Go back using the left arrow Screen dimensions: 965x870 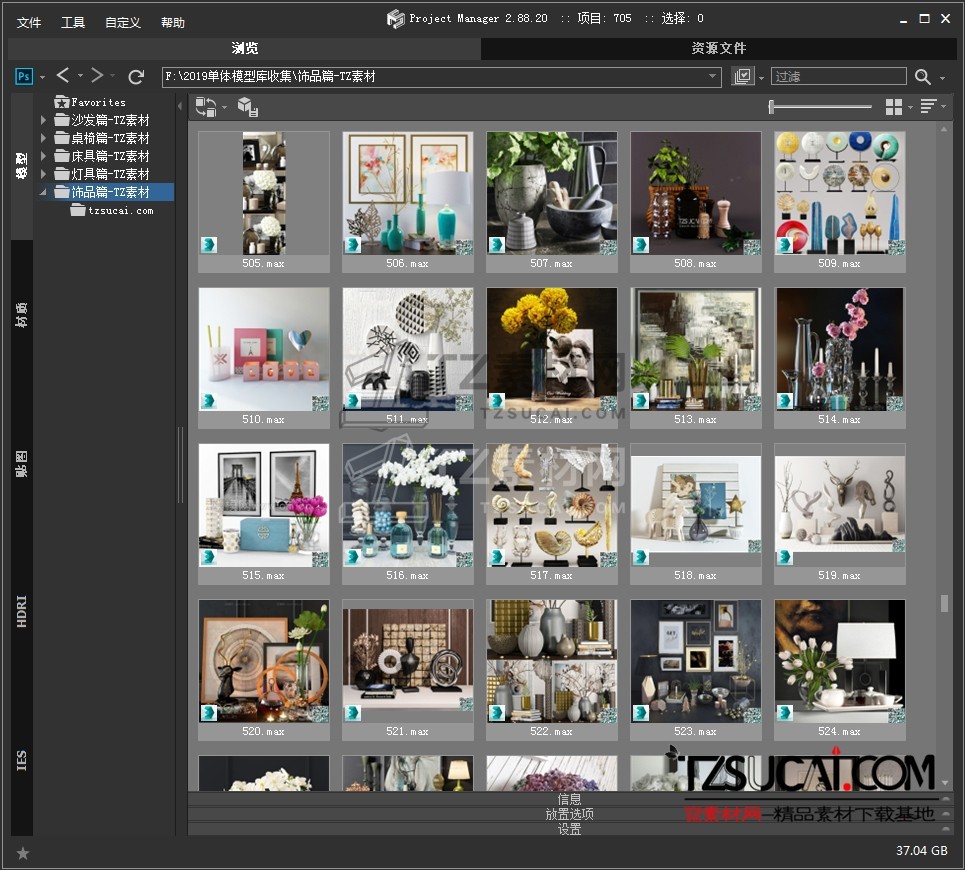pyautogui.click(x=63, y=76)
